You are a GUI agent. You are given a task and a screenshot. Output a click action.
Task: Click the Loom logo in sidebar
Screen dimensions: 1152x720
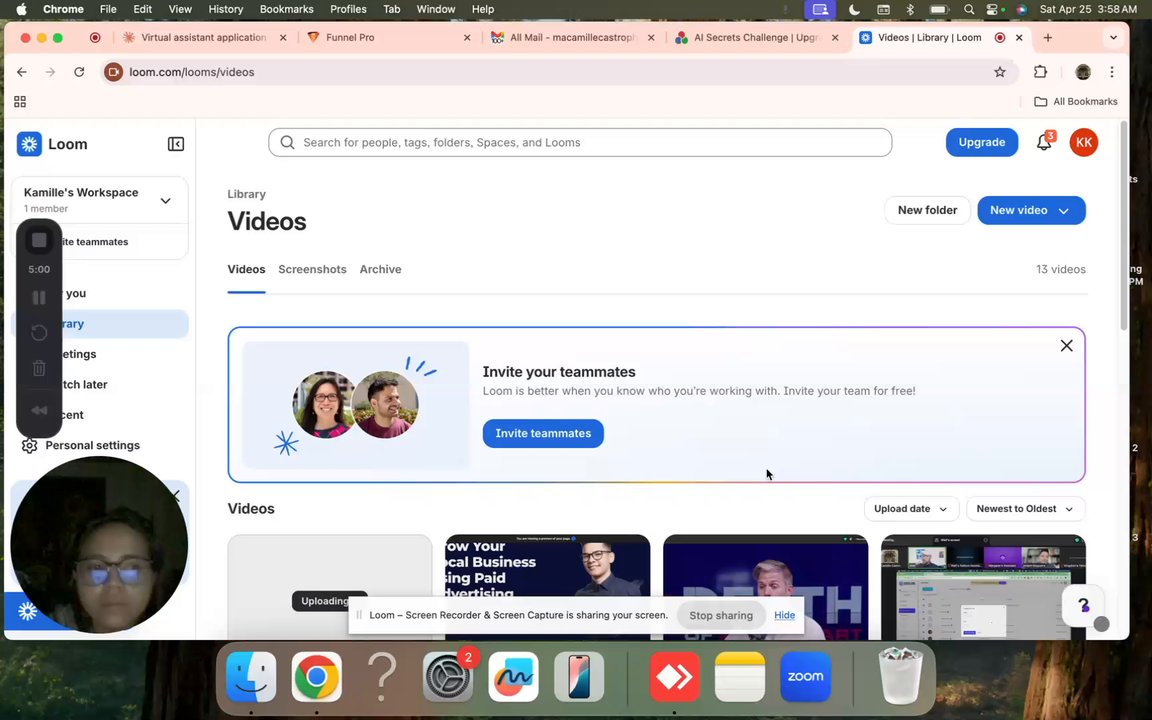(x=29, y=144)
